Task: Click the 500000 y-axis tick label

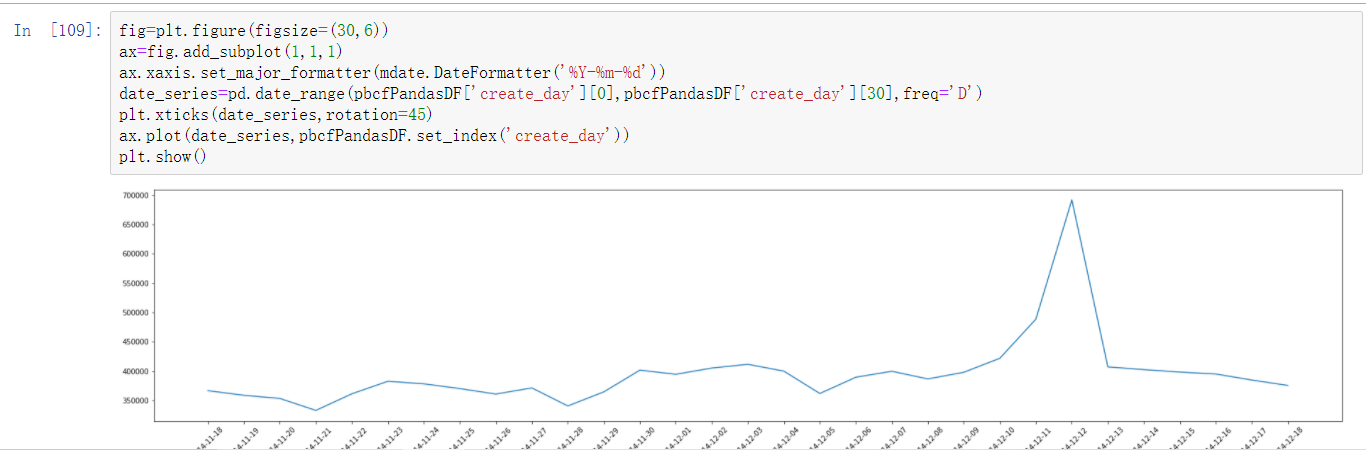Action: pyautogui.click(x=137, y=312)
